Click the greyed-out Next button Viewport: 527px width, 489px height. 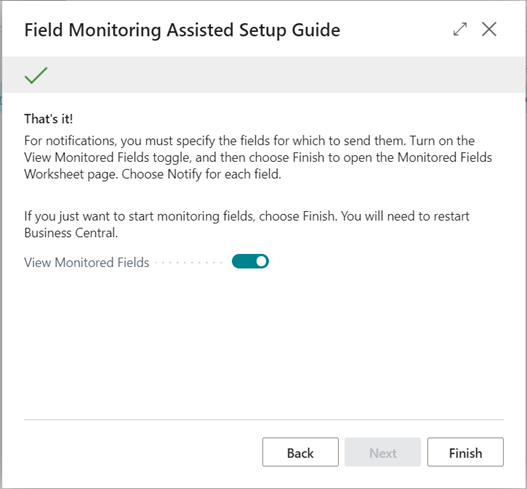tap(383, 452)
